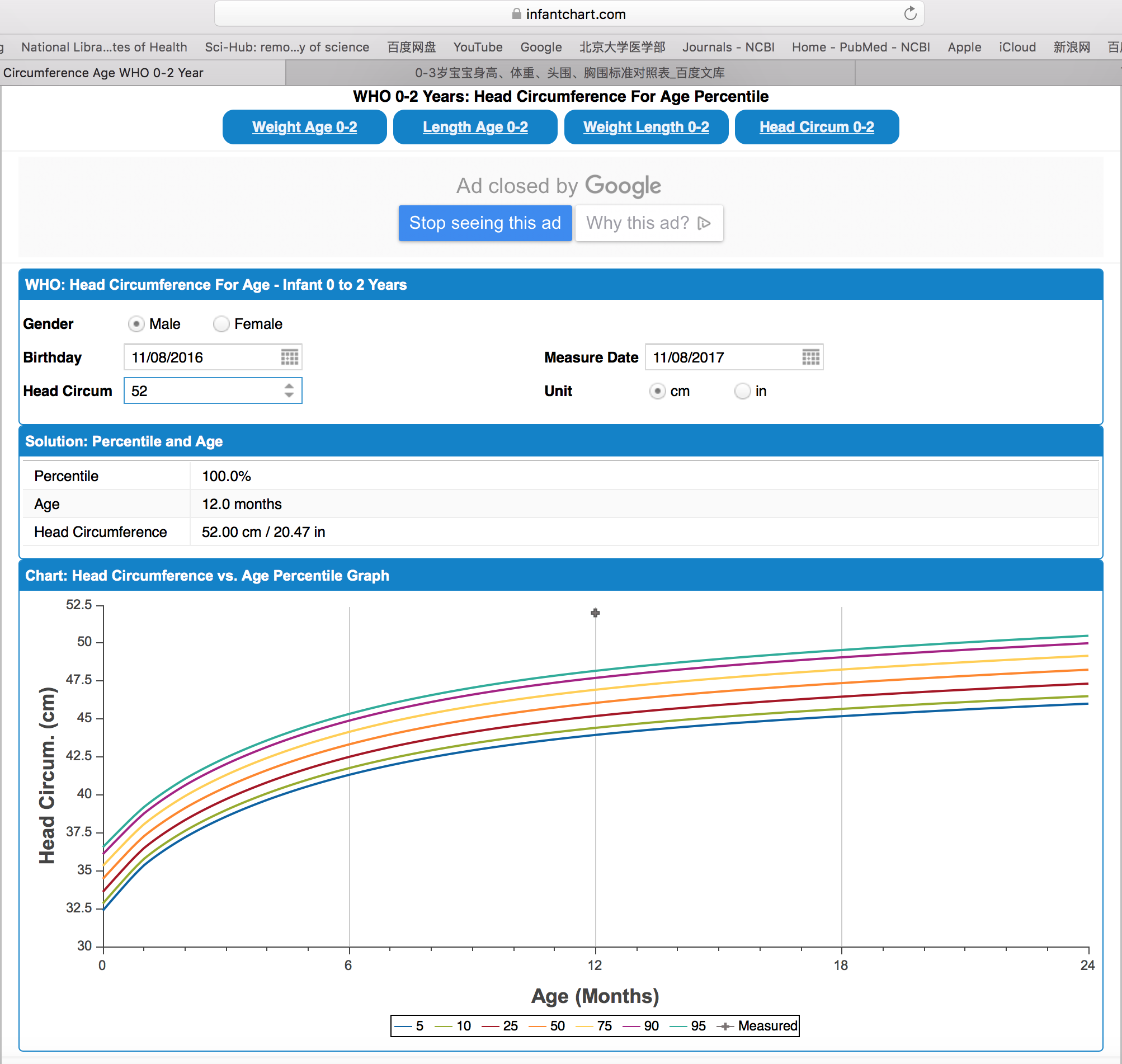Open the 百度网盘 bookmark
The height and width of the screenshot is (1064, 1122).
[412, 47]
